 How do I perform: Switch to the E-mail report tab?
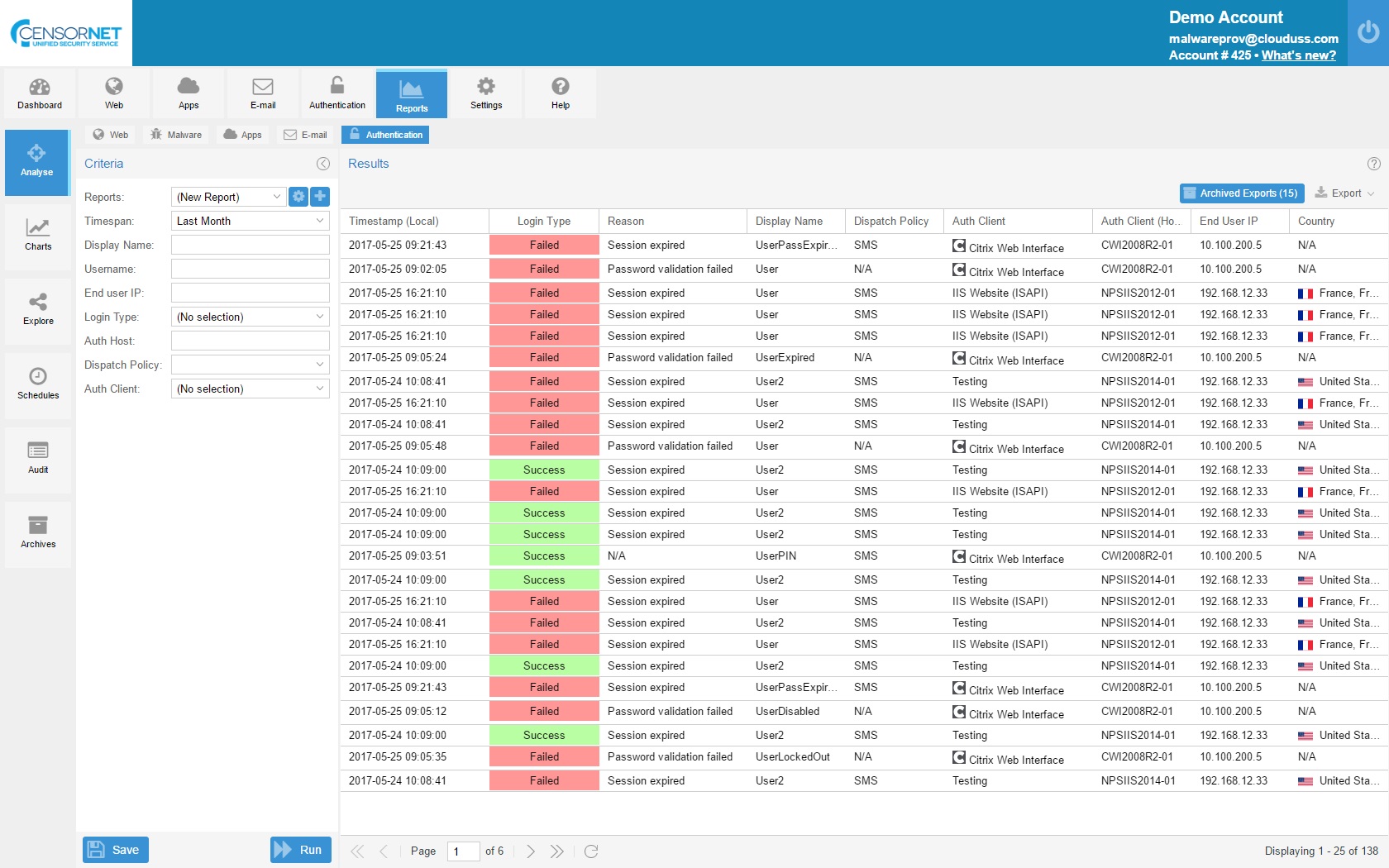tap(305, 135)
